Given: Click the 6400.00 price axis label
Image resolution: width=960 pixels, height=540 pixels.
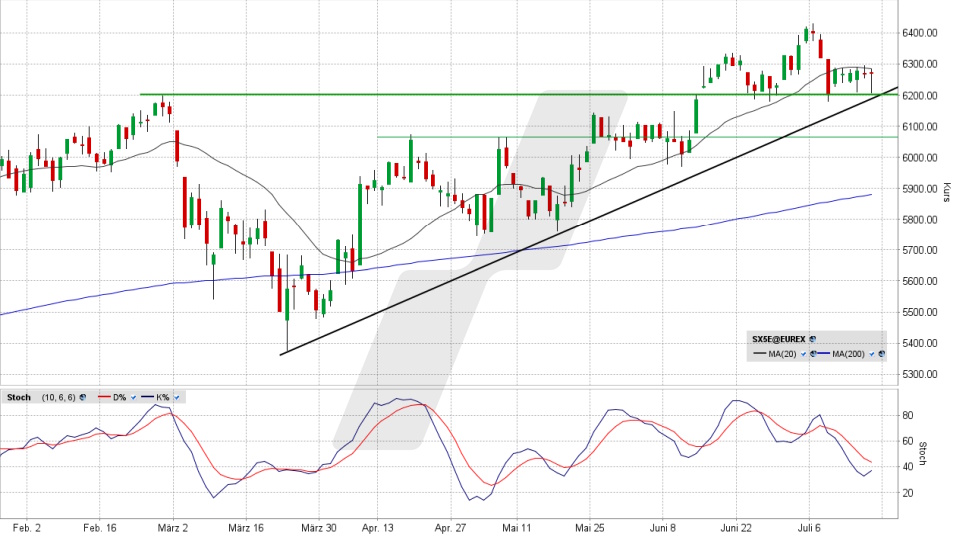Looking at the screenshot, I should pyautogui.click(x=920, y=33).
